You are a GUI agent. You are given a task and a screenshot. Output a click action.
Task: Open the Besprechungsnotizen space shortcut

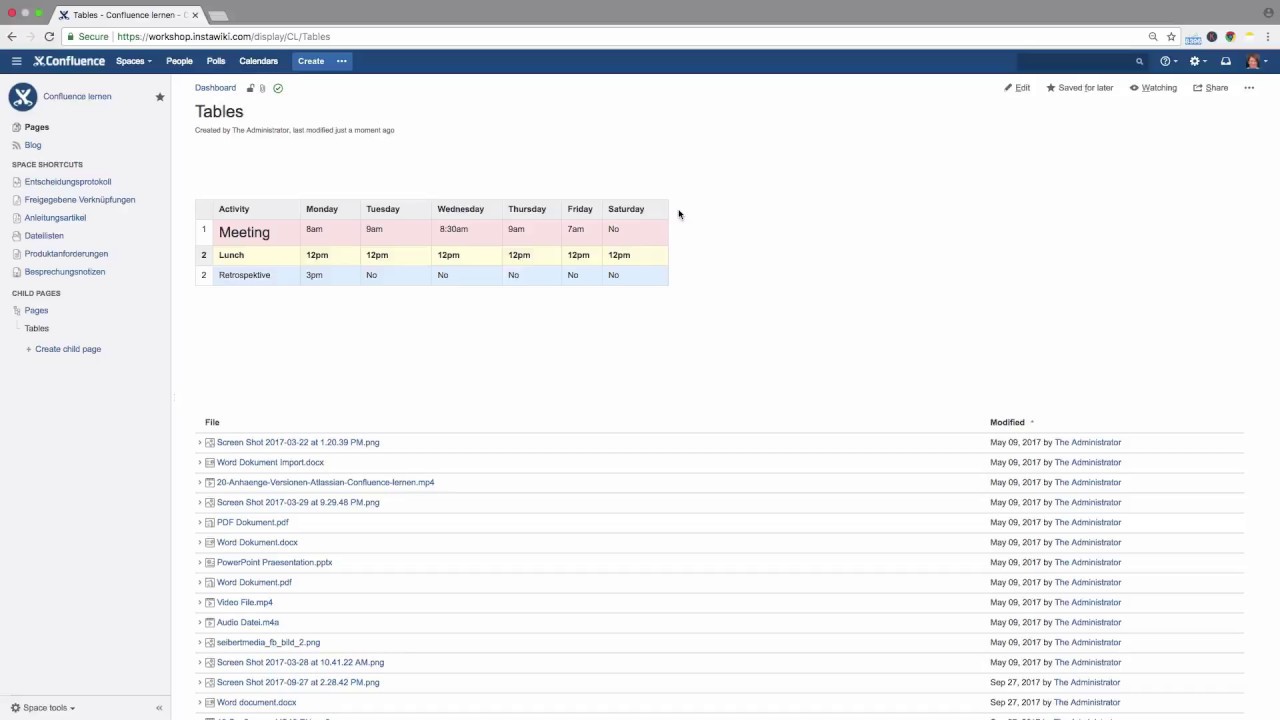click(64, 271)
